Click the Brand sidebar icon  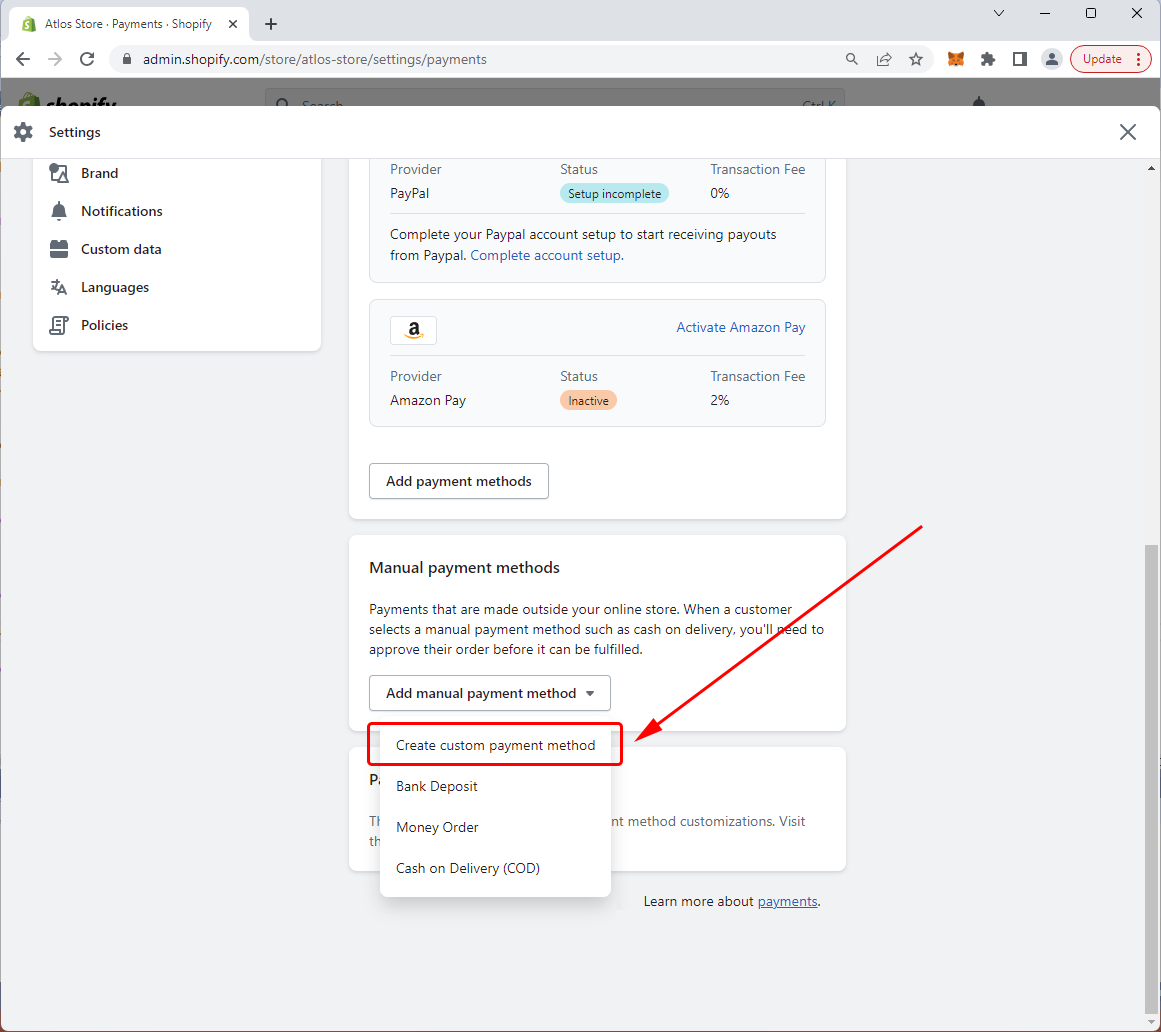click(59, 173)
